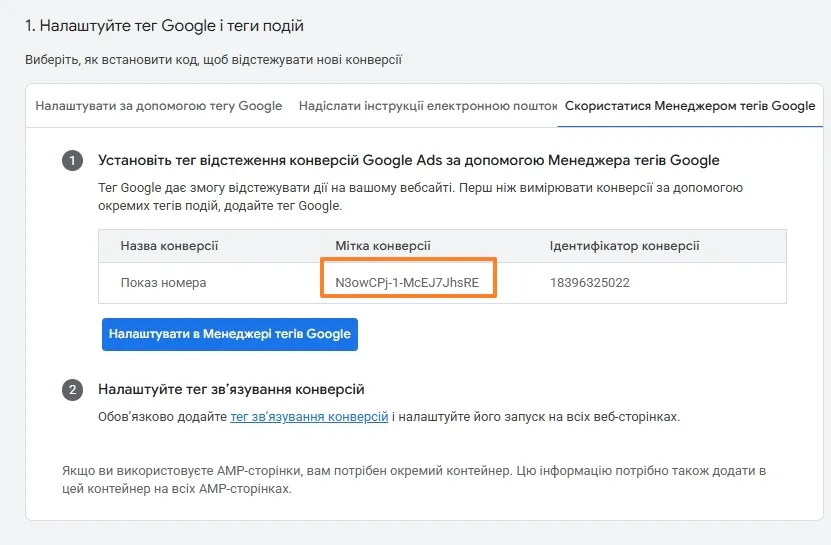Click the 'Назва конверсії' column header

tap(169, 246)
